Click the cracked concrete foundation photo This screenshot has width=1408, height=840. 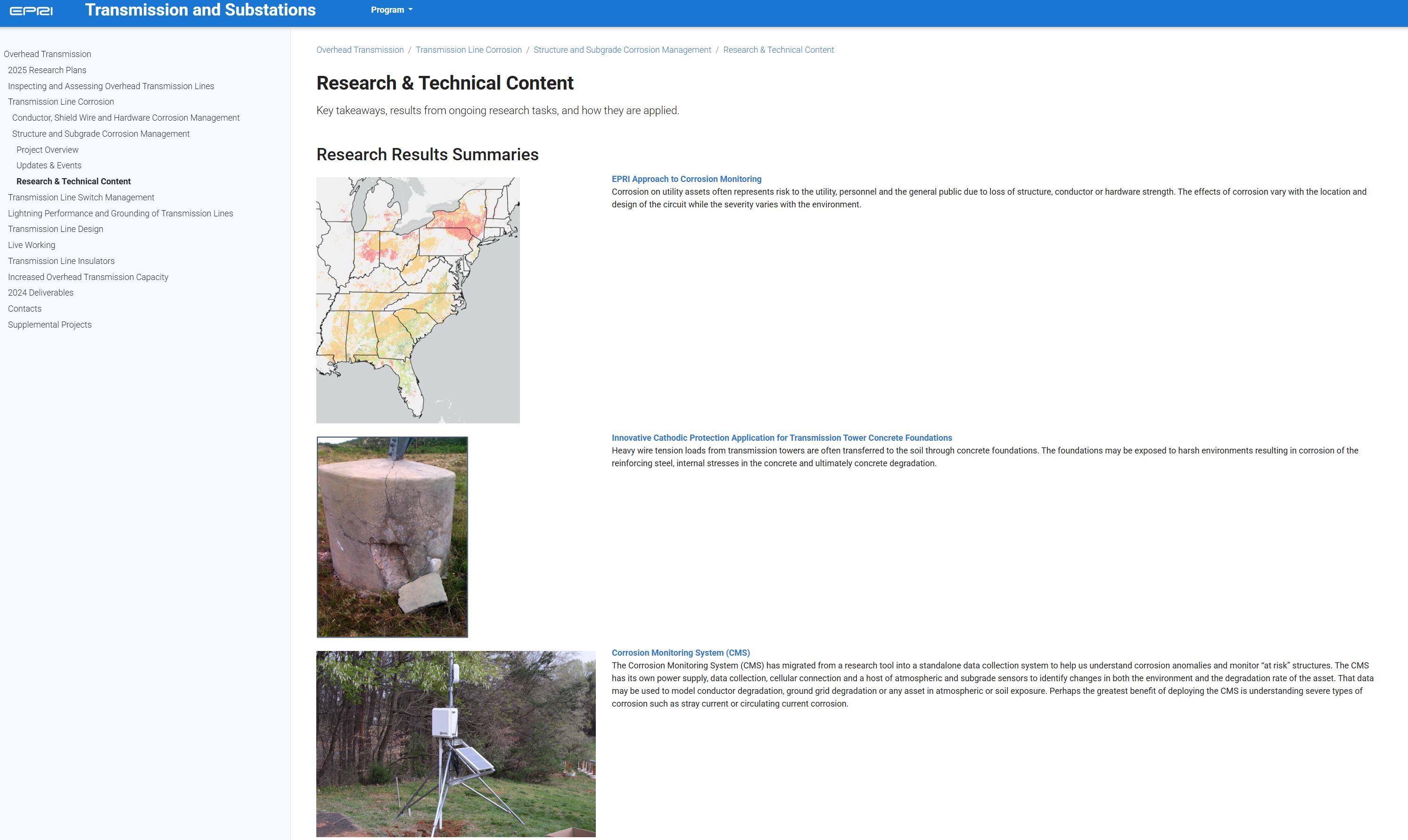pyautogui.click(x=392, y=536)
